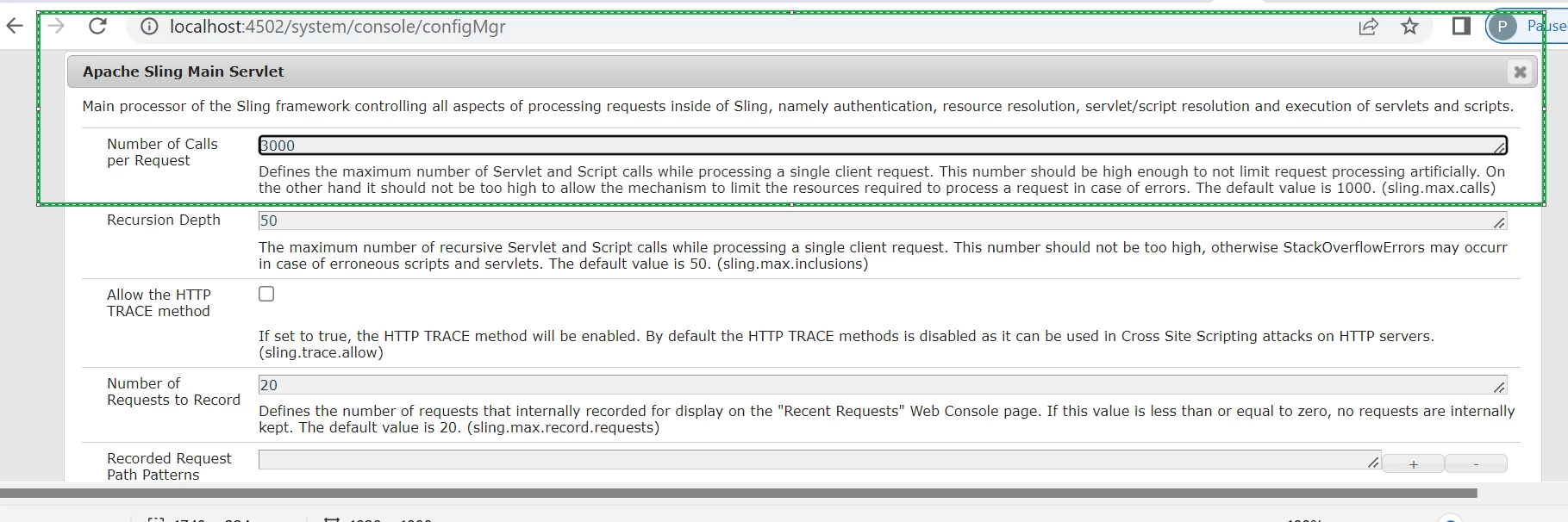The image size is (1568, 522).
Task: Click the 'Recorded Request Path Patterns' label
Action: click(x=169, y=467)
